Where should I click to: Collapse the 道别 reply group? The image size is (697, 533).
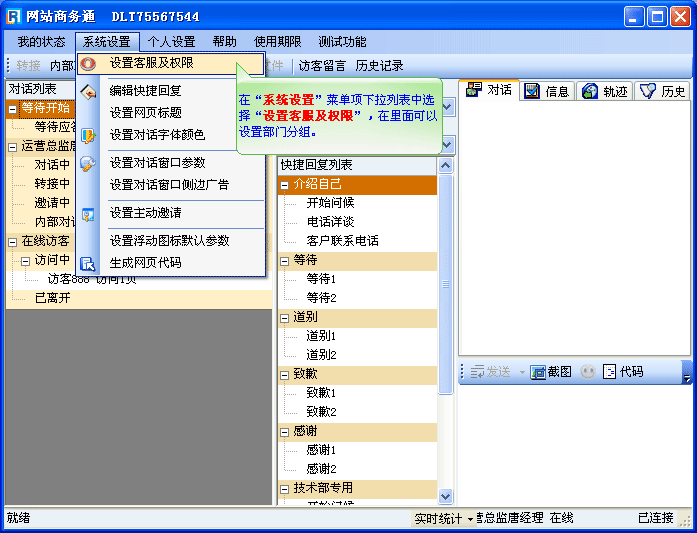[286, 318]
